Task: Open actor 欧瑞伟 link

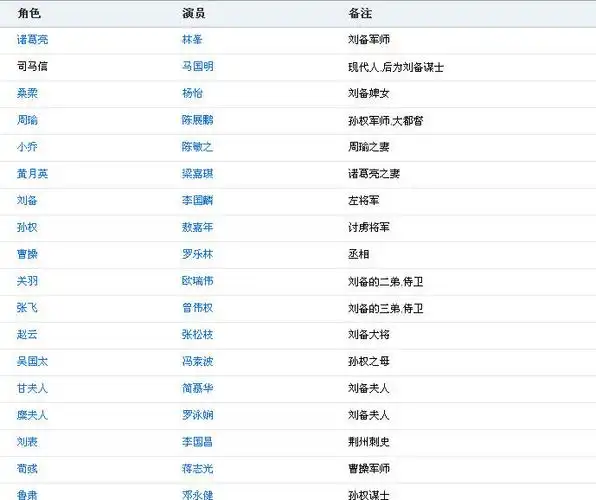Action: 198,281
